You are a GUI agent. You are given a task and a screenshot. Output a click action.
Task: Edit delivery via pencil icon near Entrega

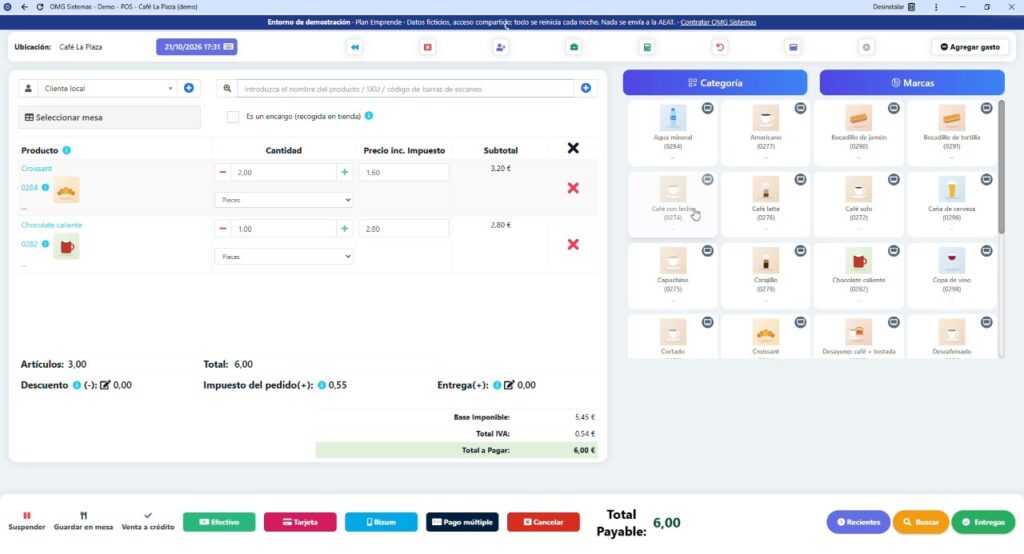(x=509, y=385)
